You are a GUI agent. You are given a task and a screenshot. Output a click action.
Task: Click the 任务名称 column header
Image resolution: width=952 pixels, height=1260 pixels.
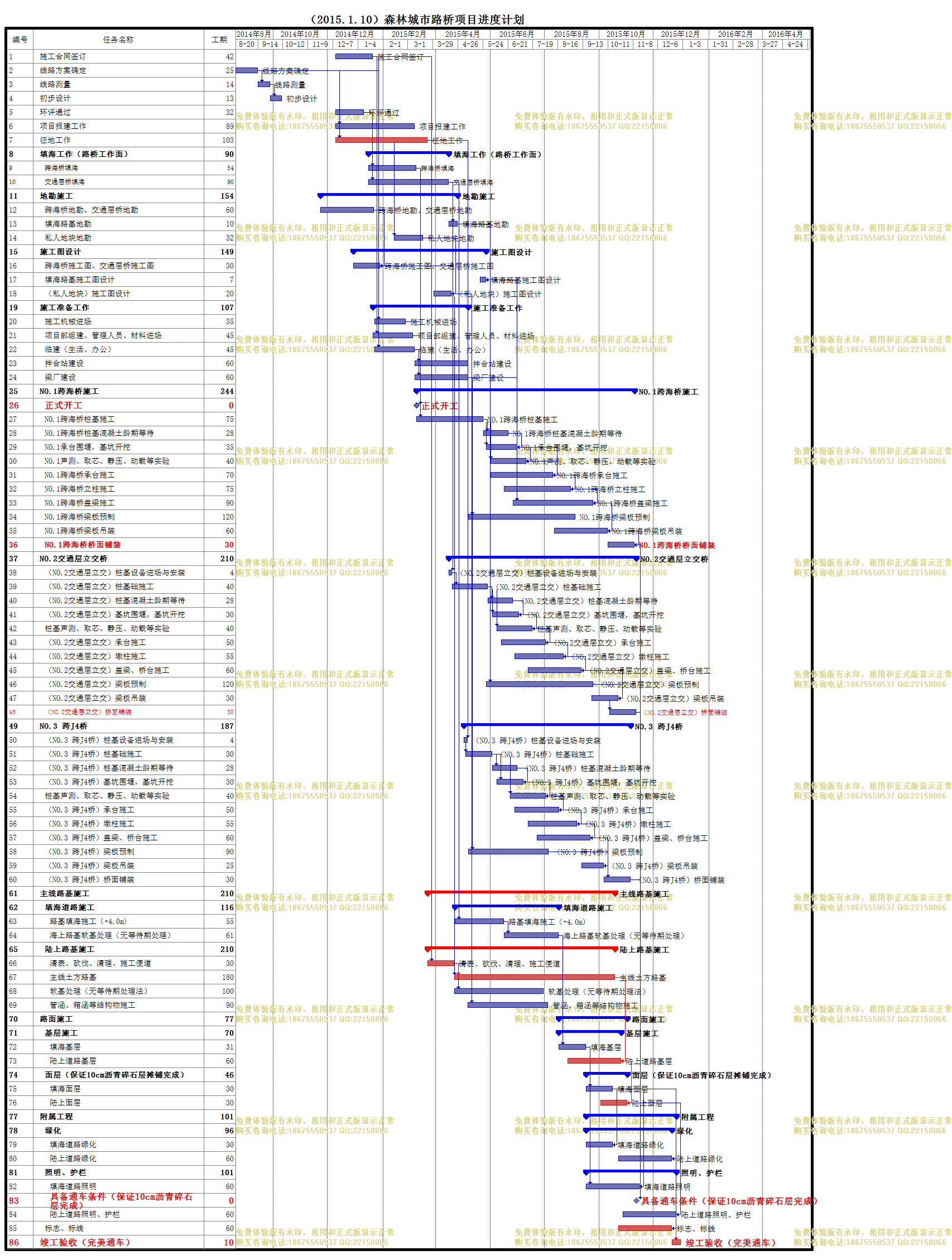tap(118, 39)
